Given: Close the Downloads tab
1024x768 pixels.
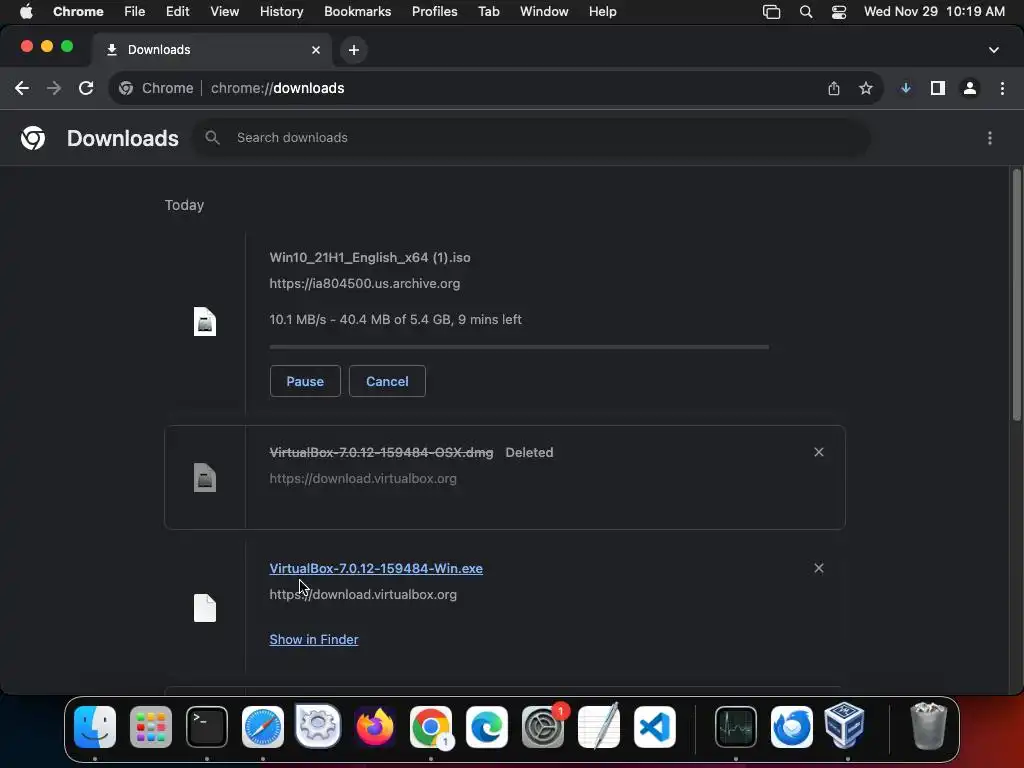Looking at the screenshot, I should 316,50.
